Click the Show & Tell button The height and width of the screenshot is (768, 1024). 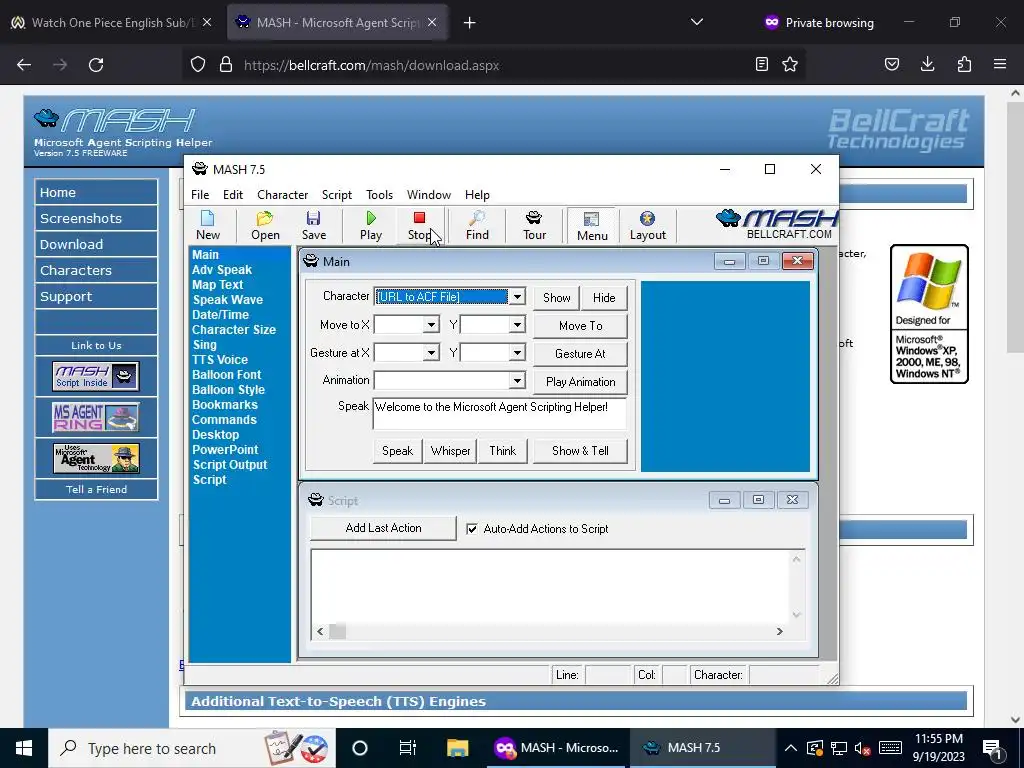(581, 451)
